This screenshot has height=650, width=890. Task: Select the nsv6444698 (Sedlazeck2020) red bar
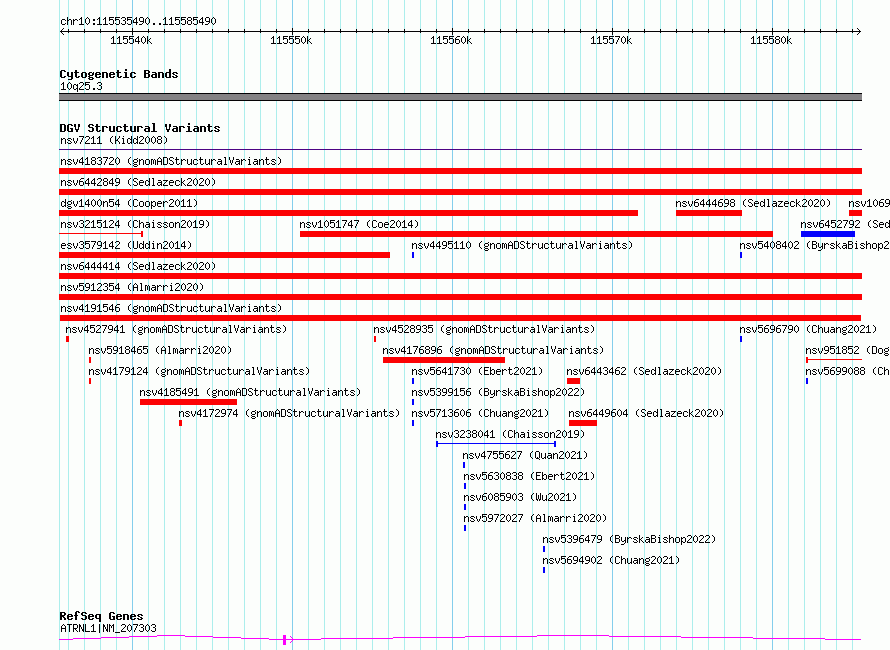[x=709, y=213]
